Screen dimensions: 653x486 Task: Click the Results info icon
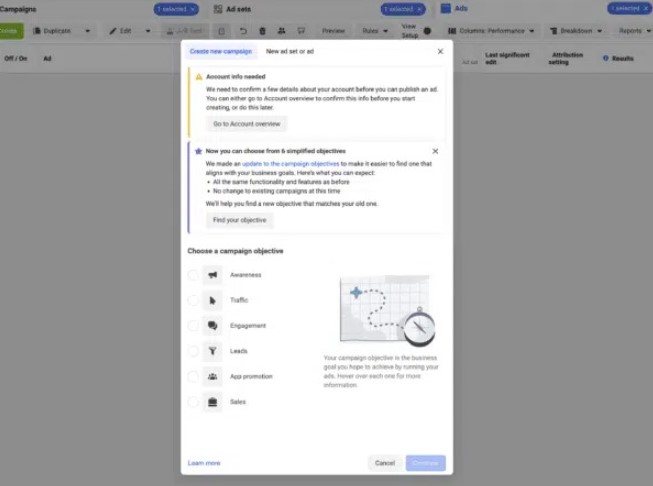(606, 58)
